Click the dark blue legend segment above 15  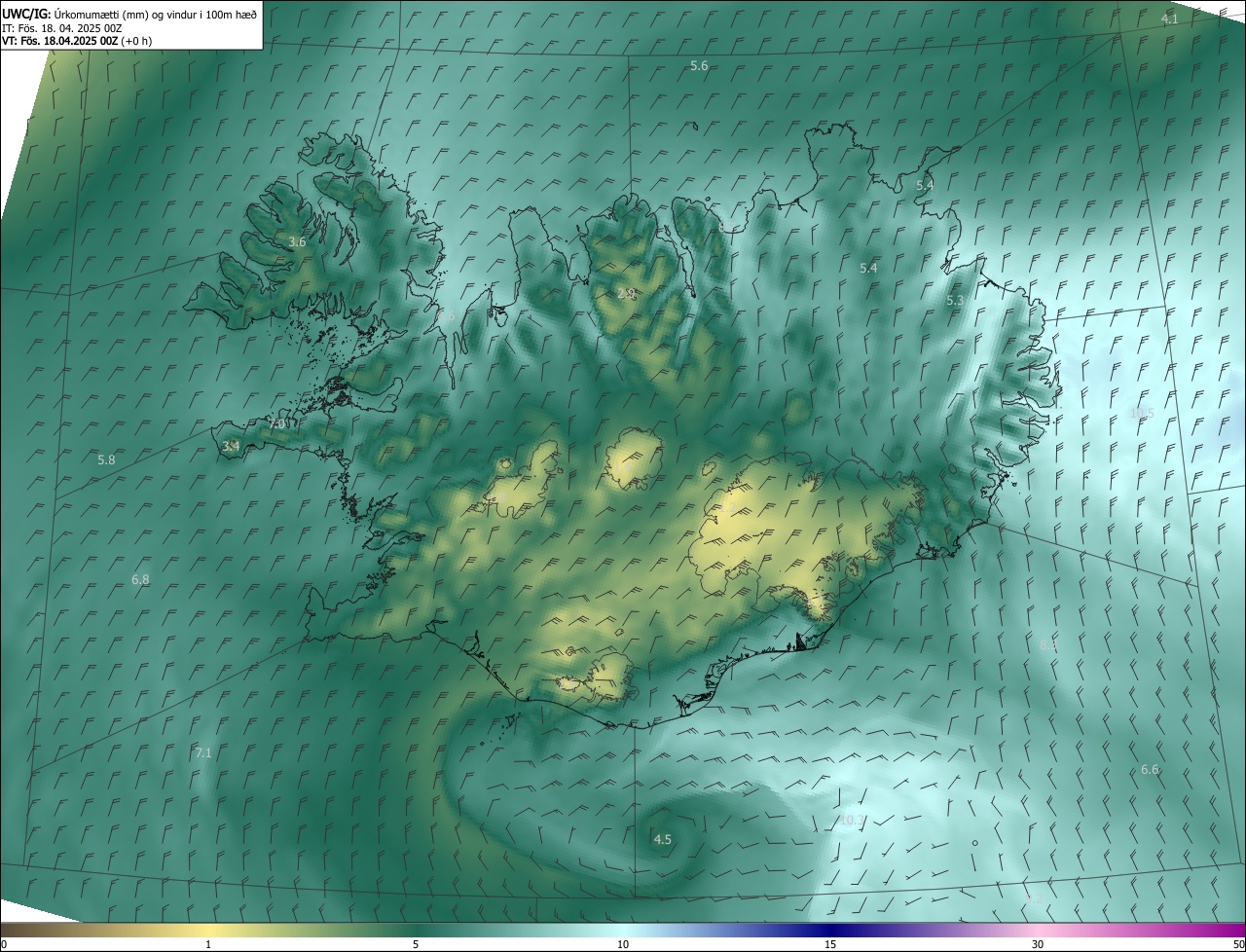pos(830,930)
